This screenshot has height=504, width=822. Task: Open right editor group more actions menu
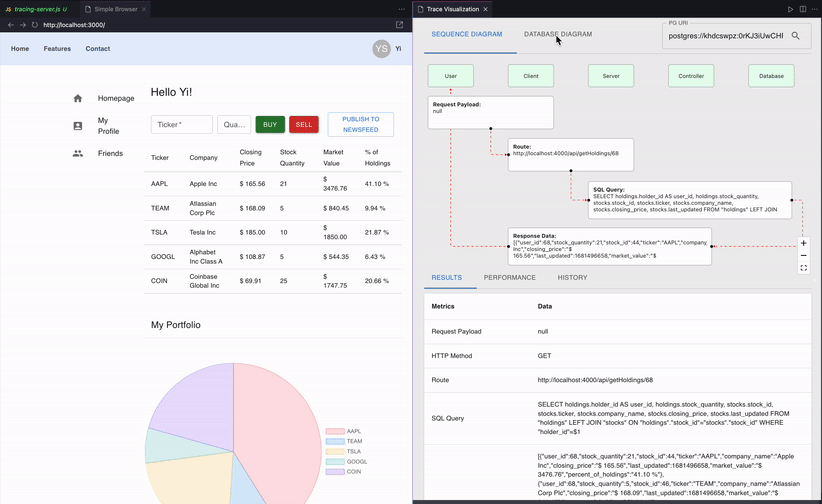pos(814,9)
